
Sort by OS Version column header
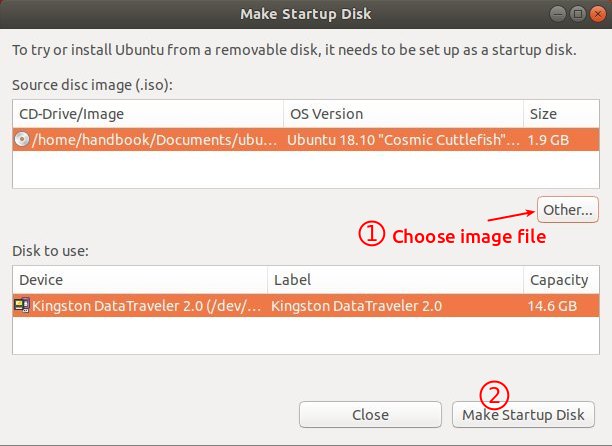(x=403, y=114)
